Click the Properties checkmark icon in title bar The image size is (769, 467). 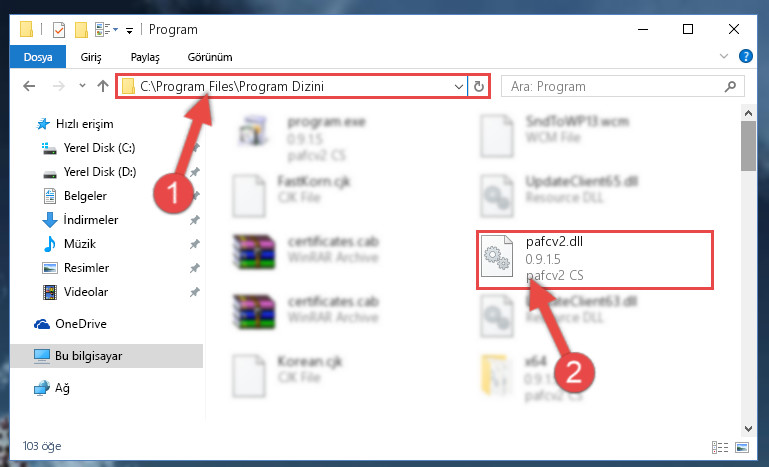point(59,29)
